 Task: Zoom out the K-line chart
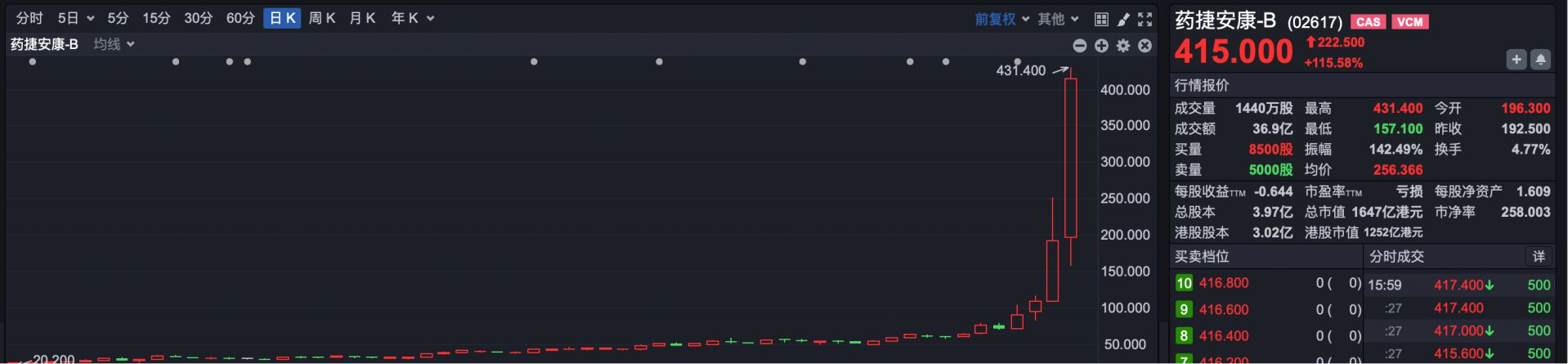1080,46
